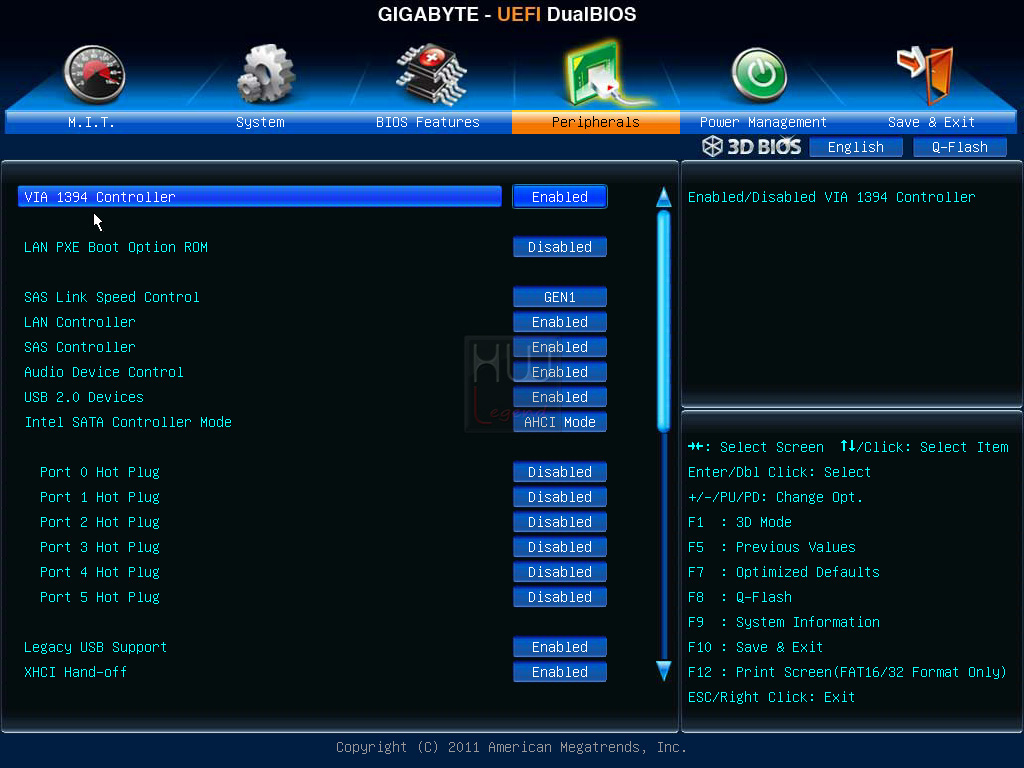This screenshot has height=768, width=1024.
Task: Select Intel SATA Controller Mode label
Action: [128, 422]
